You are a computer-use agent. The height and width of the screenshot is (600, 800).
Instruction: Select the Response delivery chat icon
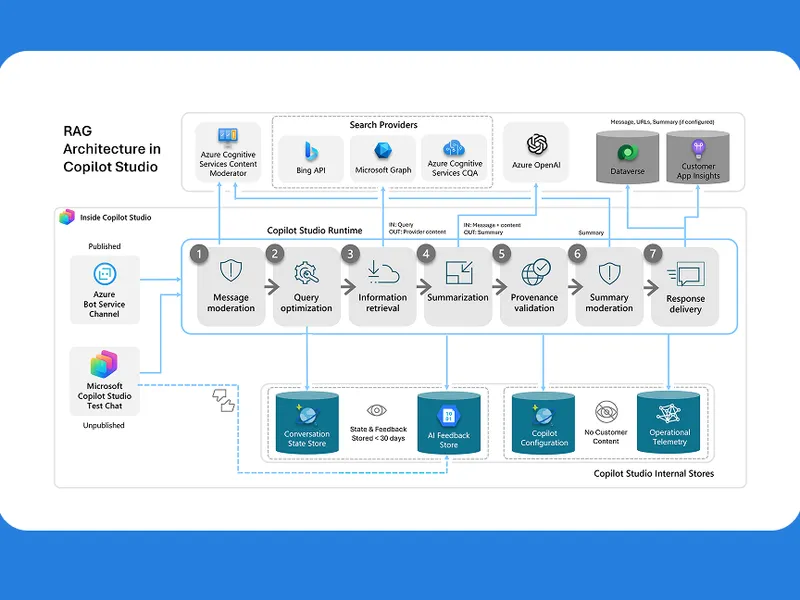tap(686, 274)
